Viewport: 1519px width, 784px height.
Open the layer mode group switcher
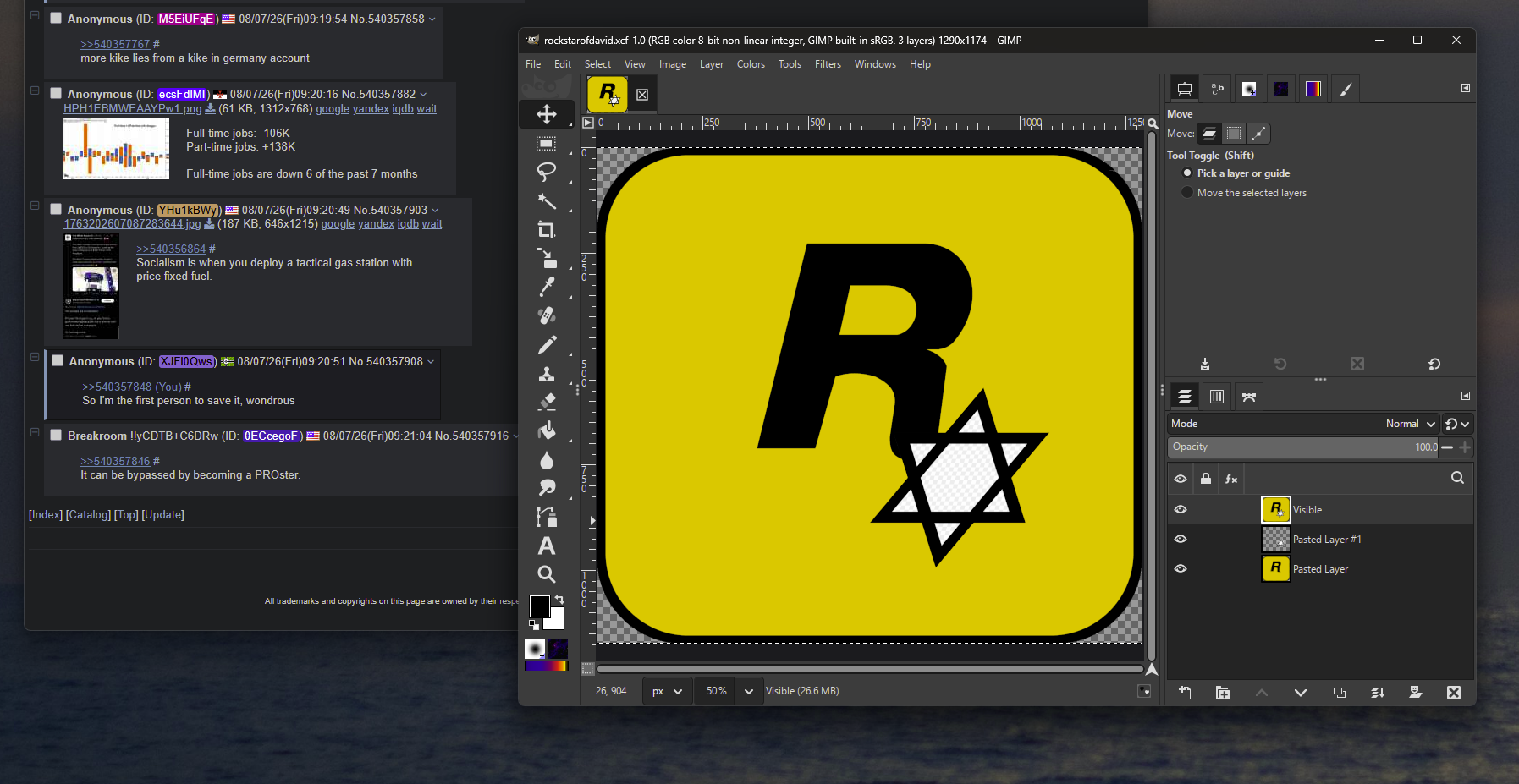(x=1457, y=424)
